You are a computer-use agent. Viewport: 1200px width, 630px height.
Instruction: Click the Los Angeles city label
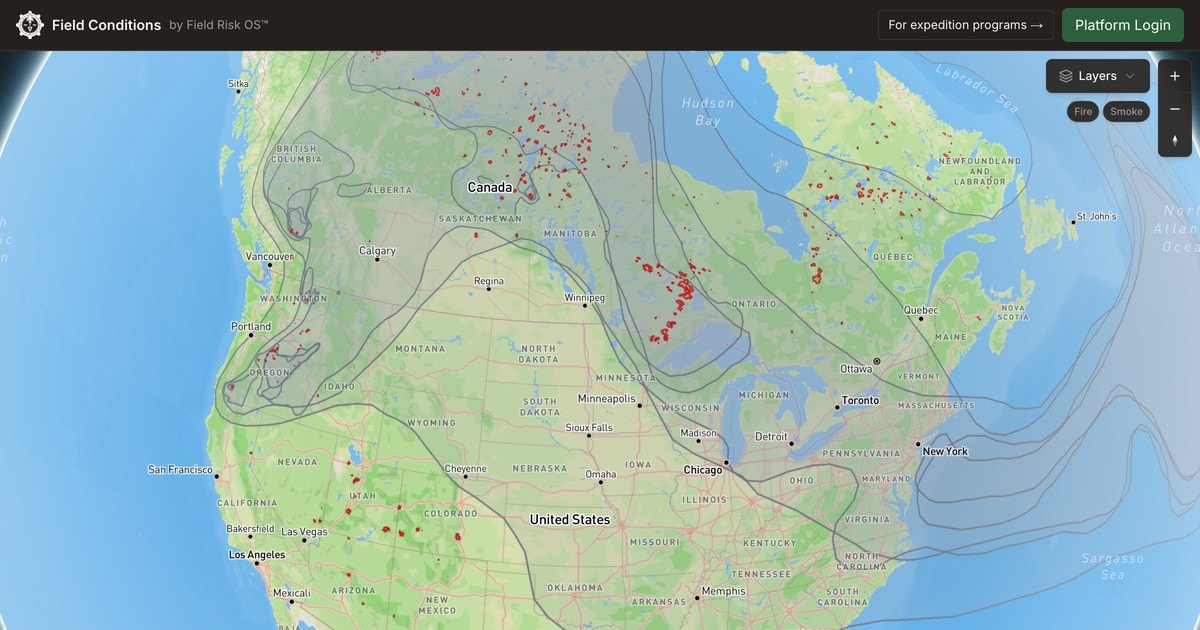click(257, 554)
